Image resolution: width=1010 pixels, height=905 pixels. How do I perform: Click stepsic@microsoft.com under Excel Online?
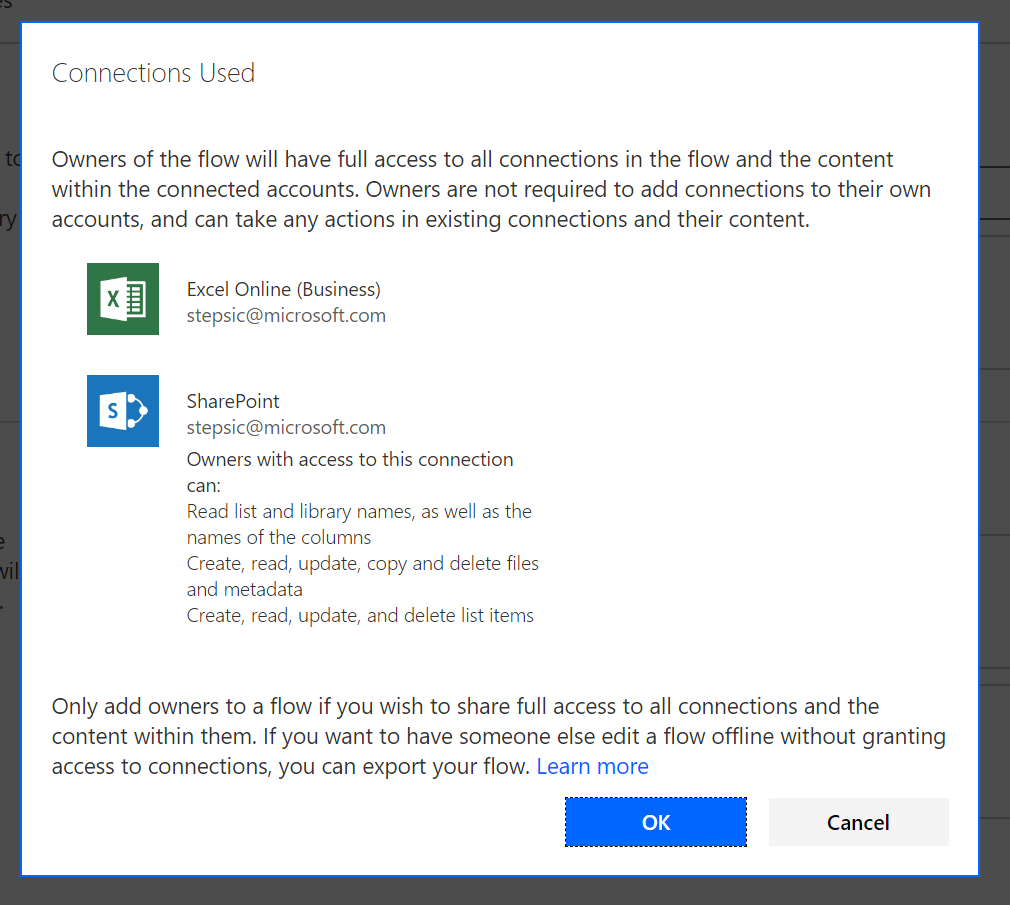[285, 314]
